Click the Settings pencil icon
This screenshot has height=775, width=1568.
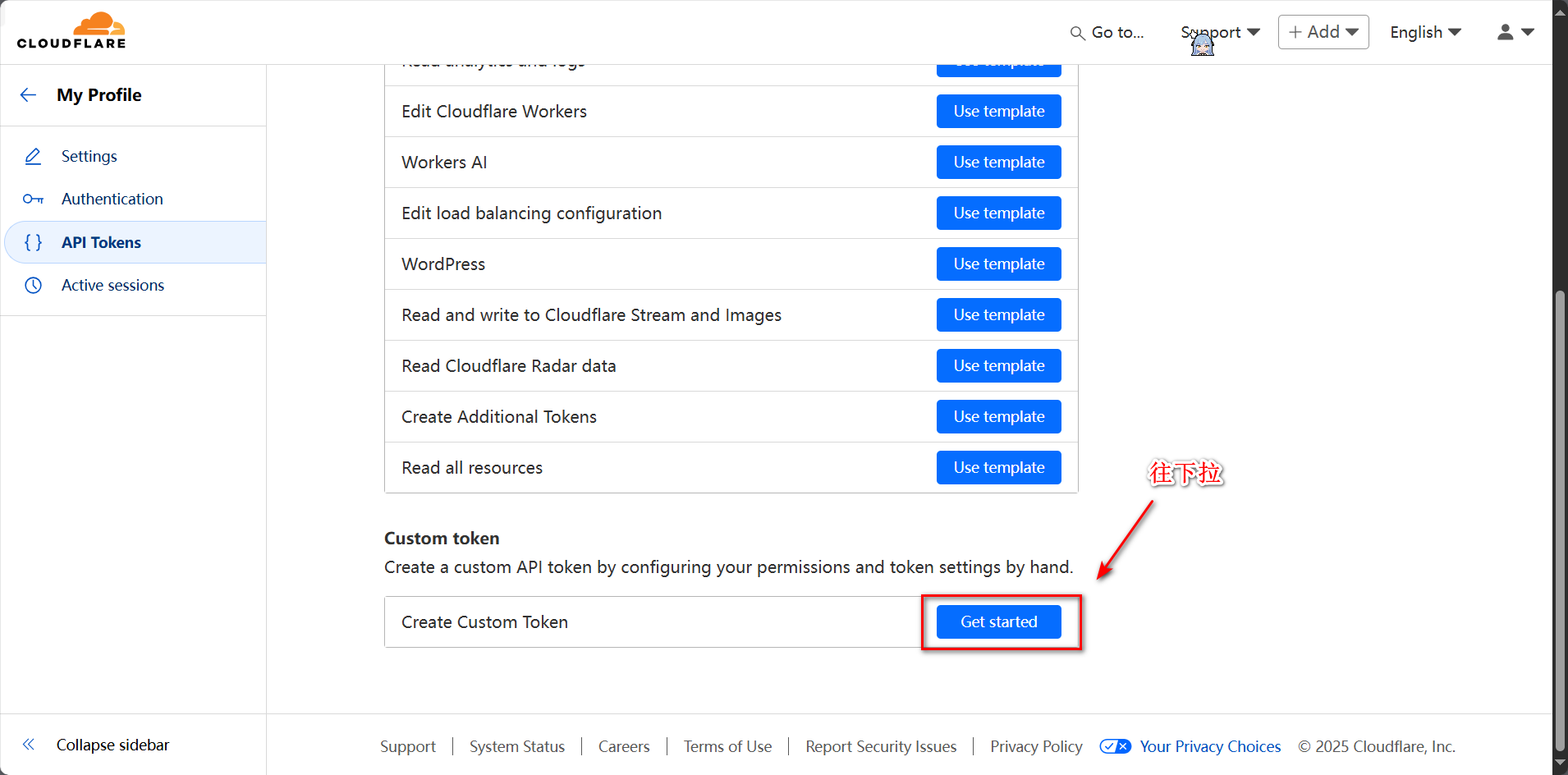[x=33, y=156]
